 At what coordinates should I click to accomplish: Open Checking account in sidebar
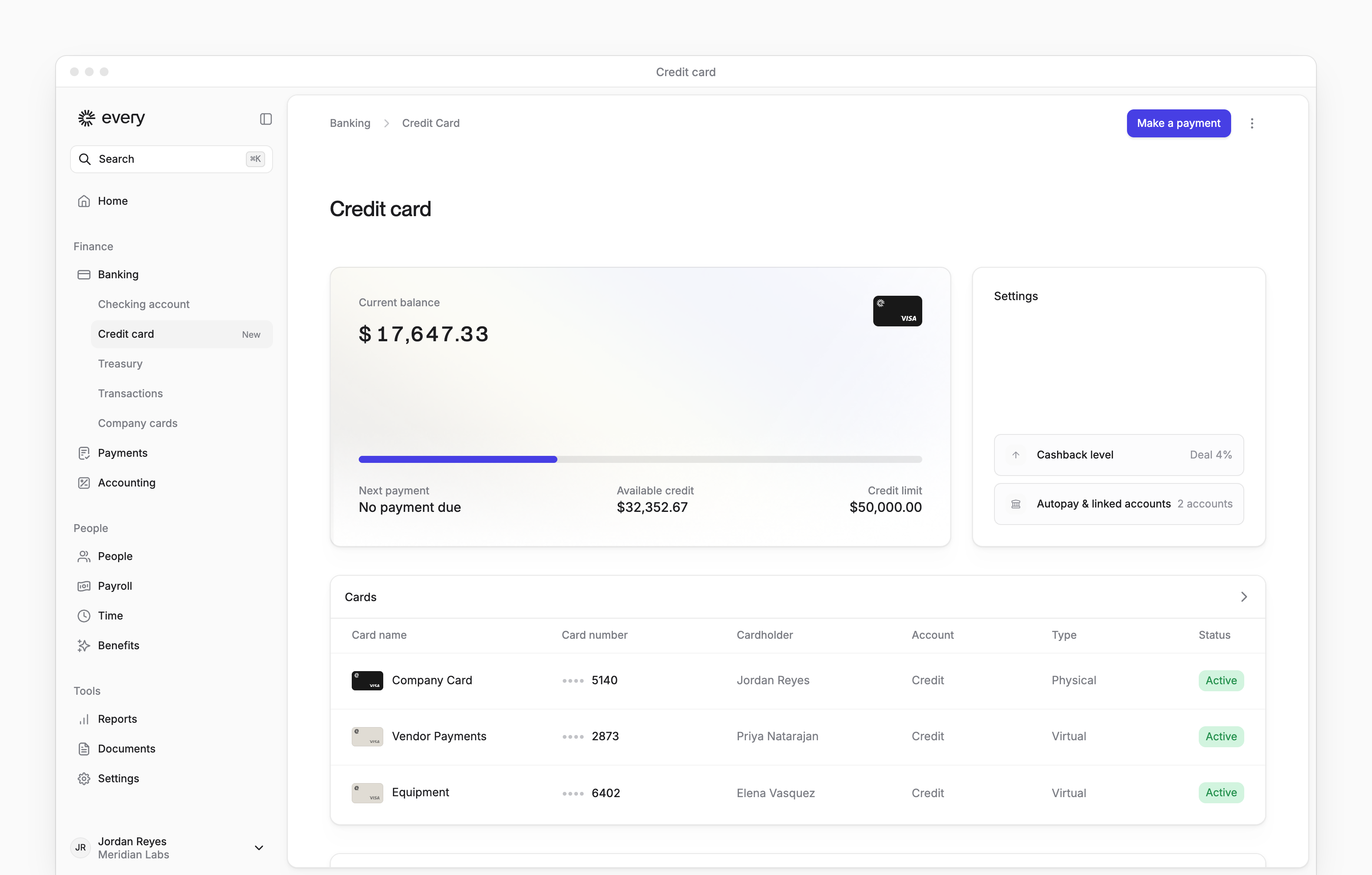click(x=143, y=304)
